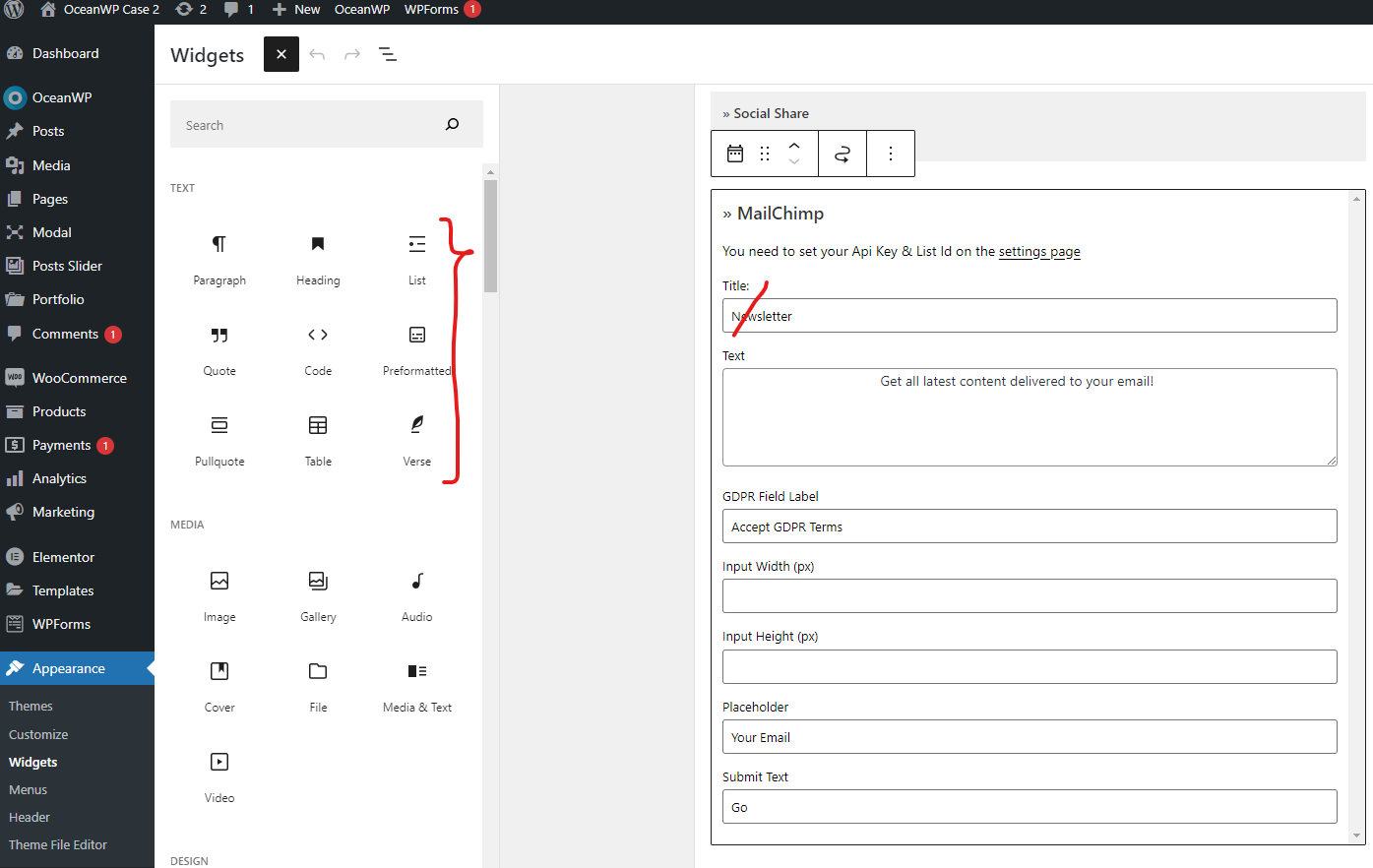Insert a Gallery block

coord(318,596)
